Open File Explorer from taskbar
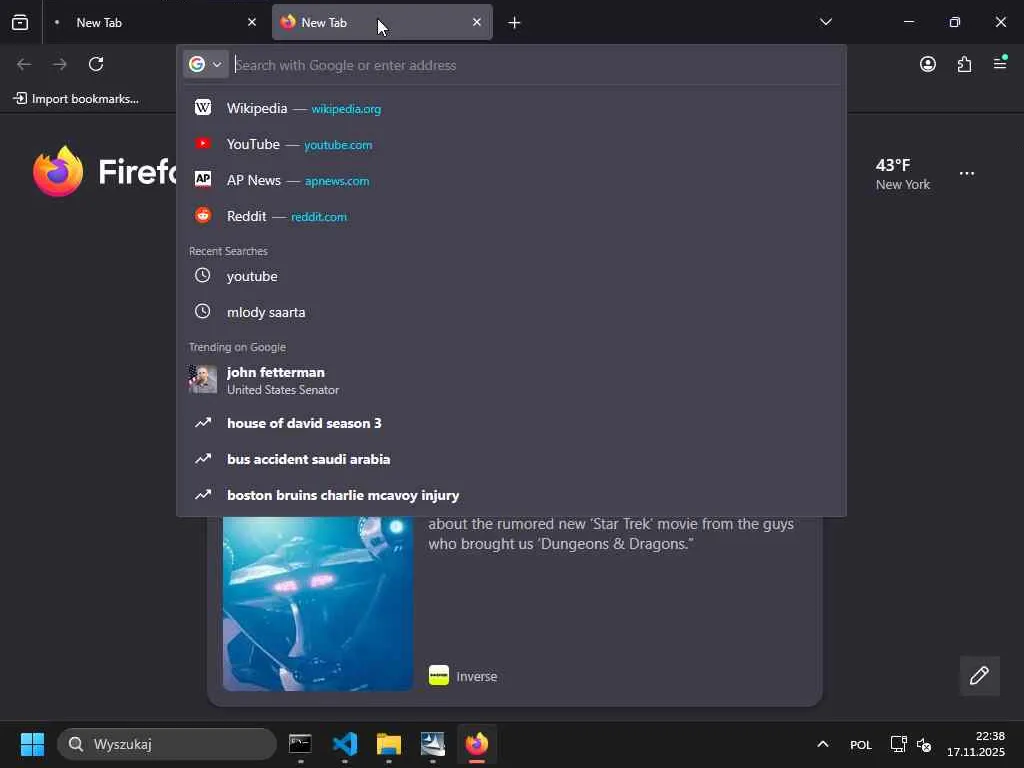Screen dimensions: 1024x768 (x=389, y=744)
